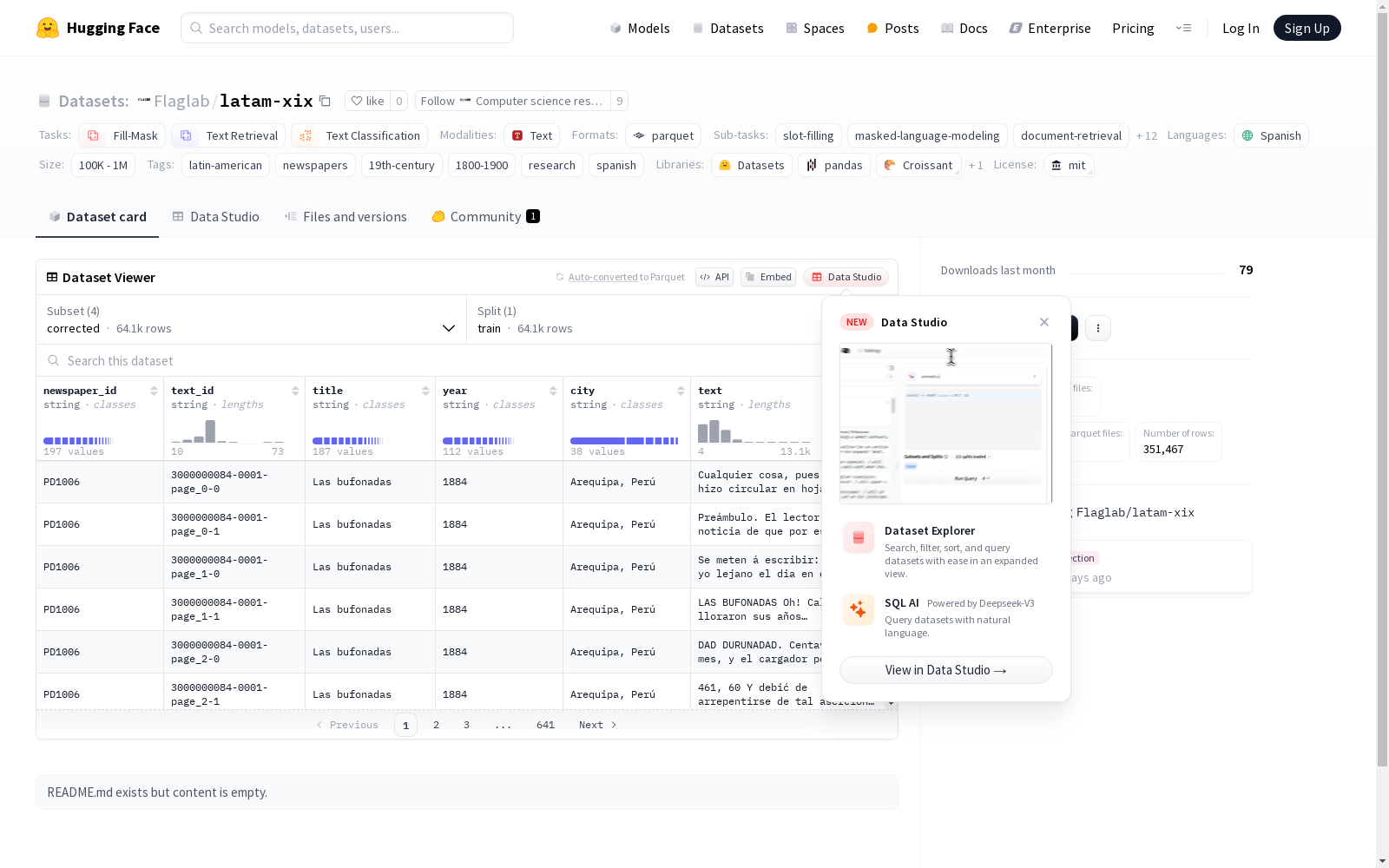The image size is (1389, 868).
Task: Sort by newspaper_id column arrows
Action: point(154,391)
